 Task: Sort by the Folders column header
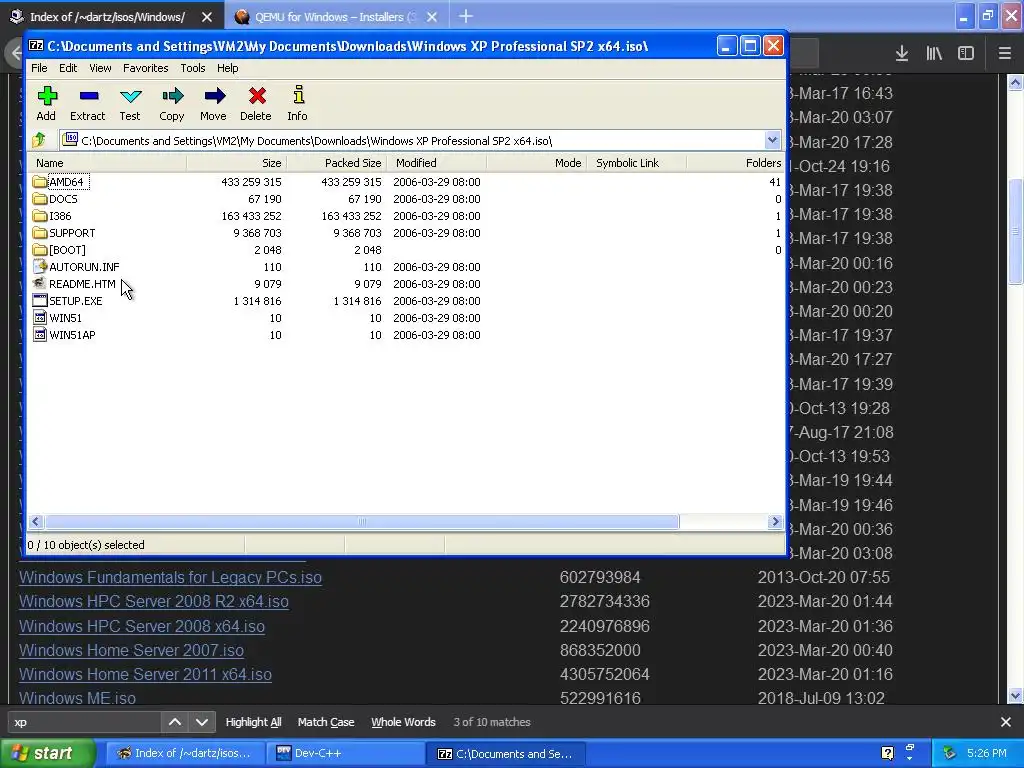pos(735,163)
